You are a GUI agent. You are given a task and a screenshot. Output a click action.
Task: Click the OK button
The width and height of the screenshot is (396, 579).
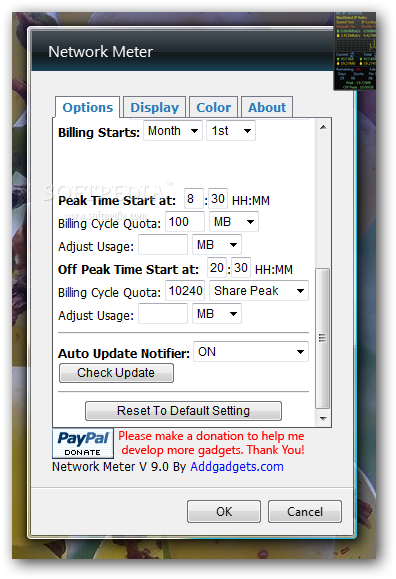[x=224, y=511]
